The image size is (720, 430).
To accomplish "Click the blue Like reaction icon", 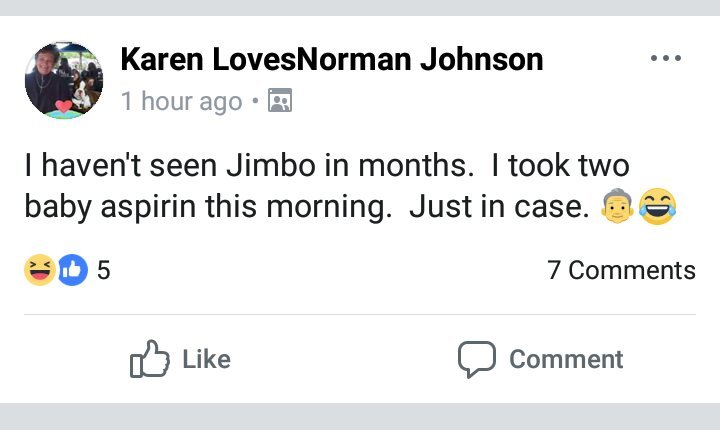I will pyautogui.click(x=72, y=269).
